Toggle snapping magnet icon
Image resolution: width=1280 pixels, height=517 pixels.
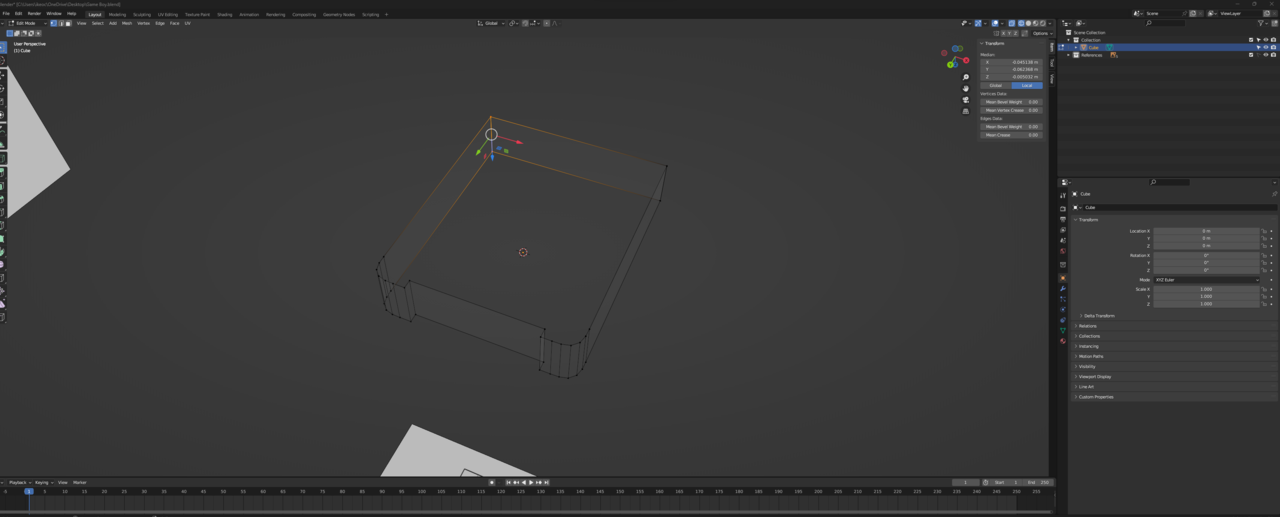pyautogui.click(x=525, y=23)
